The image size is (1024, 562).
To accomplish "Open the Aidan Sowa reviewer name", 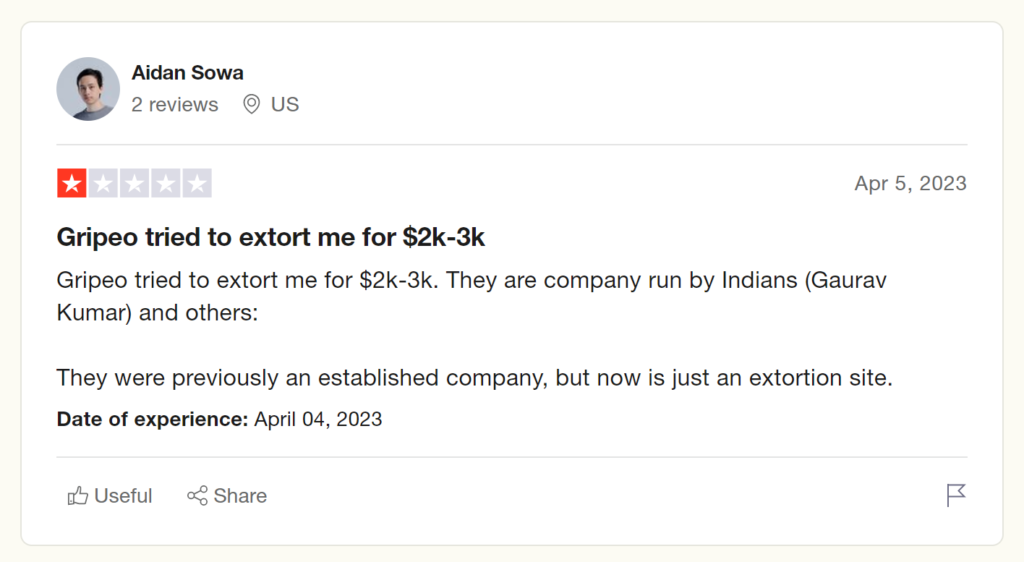I will (x=187, y=73).
